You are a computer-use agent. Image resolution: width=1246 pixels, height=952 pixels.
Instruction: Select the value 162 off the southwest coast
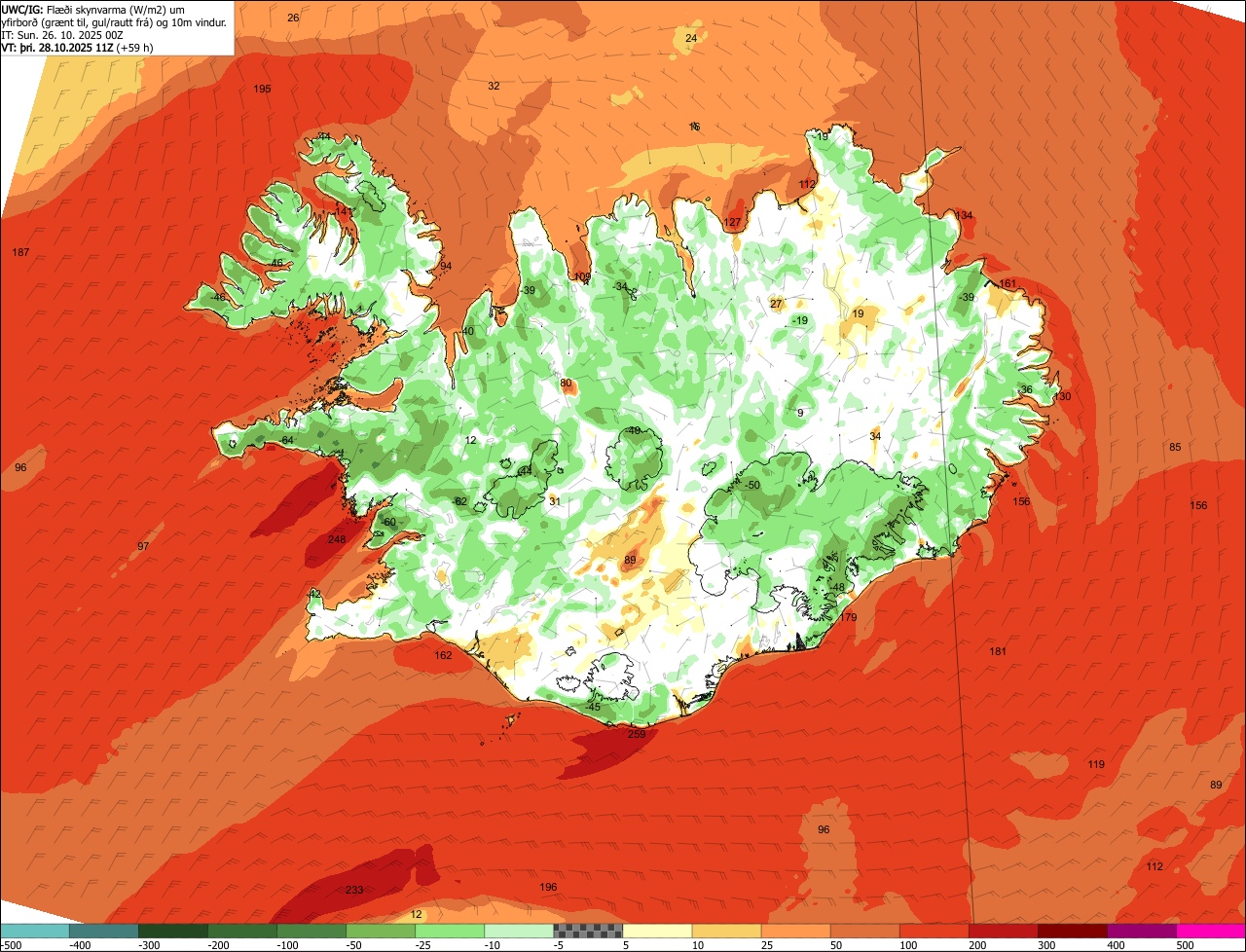pos(443,655)
